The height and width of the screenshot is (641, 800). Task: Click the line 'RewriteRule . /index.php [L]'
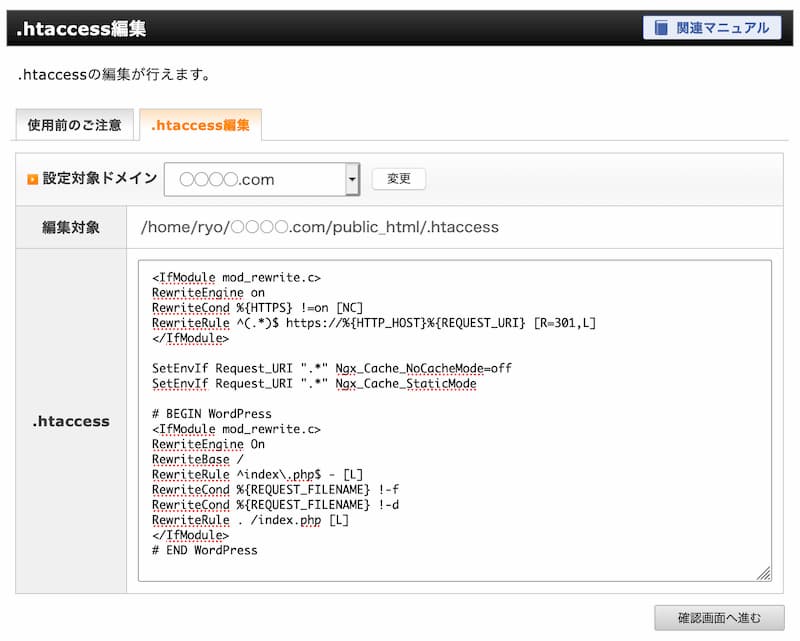[250, 520]
